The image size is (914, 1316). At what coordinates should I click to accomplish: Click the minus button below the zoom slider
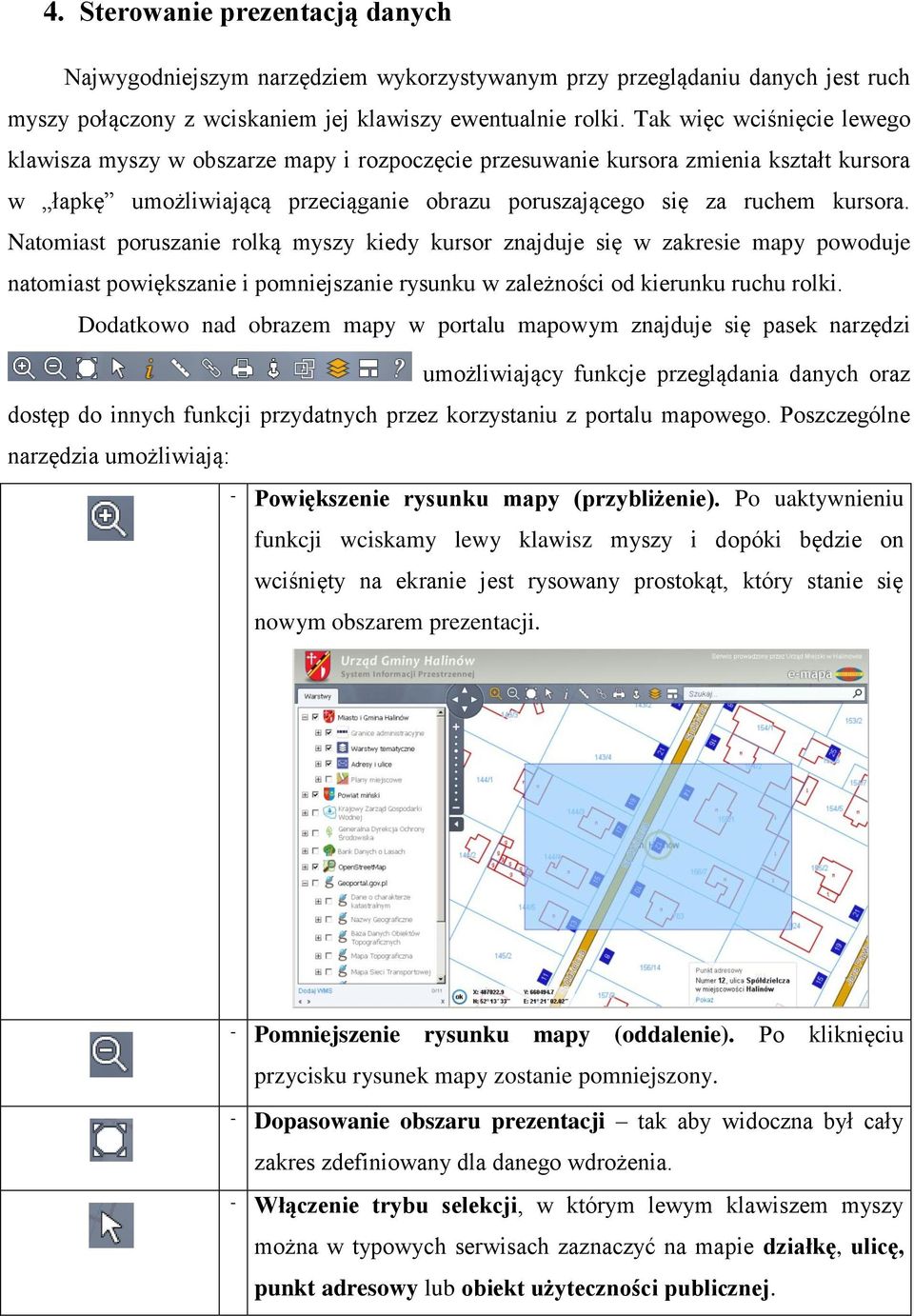click(x=456, y=808)
